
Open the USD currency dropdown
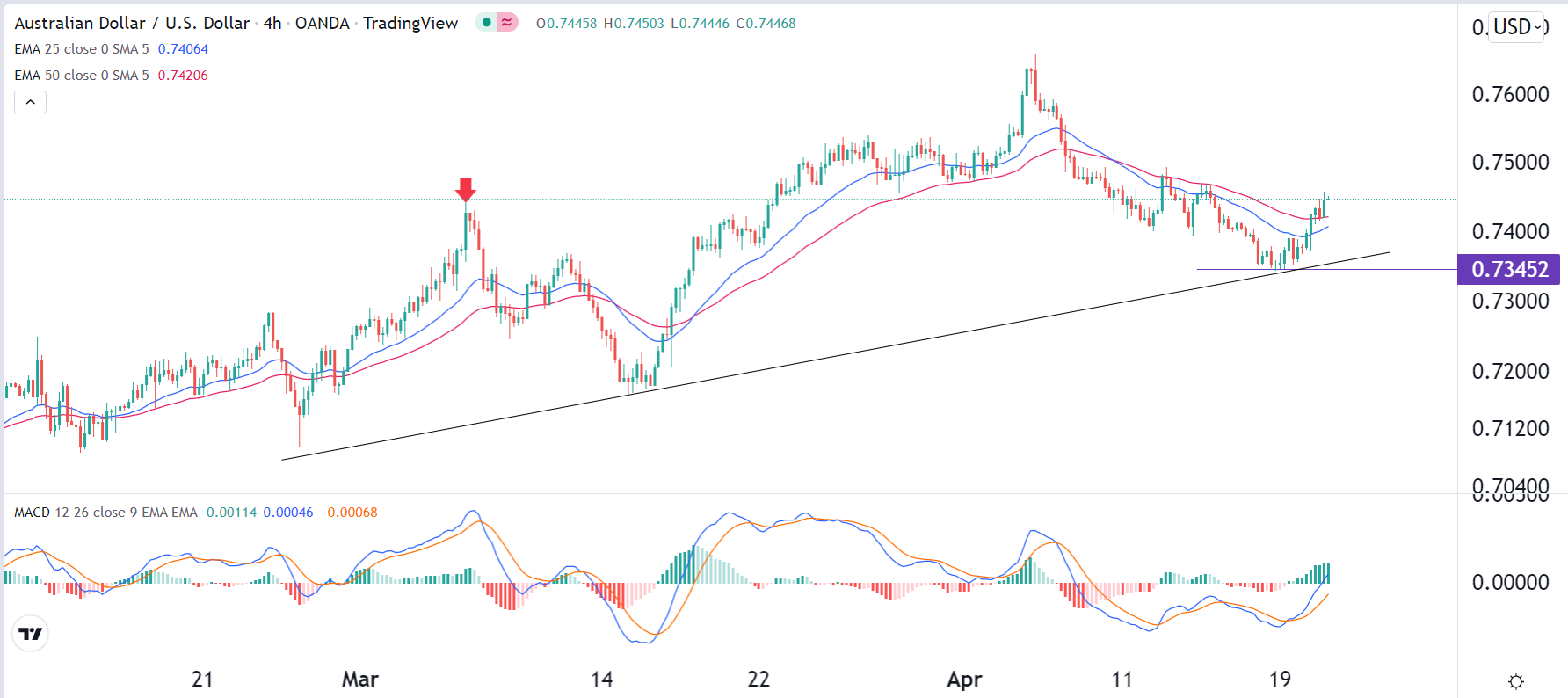click(x=1518, y=27)
